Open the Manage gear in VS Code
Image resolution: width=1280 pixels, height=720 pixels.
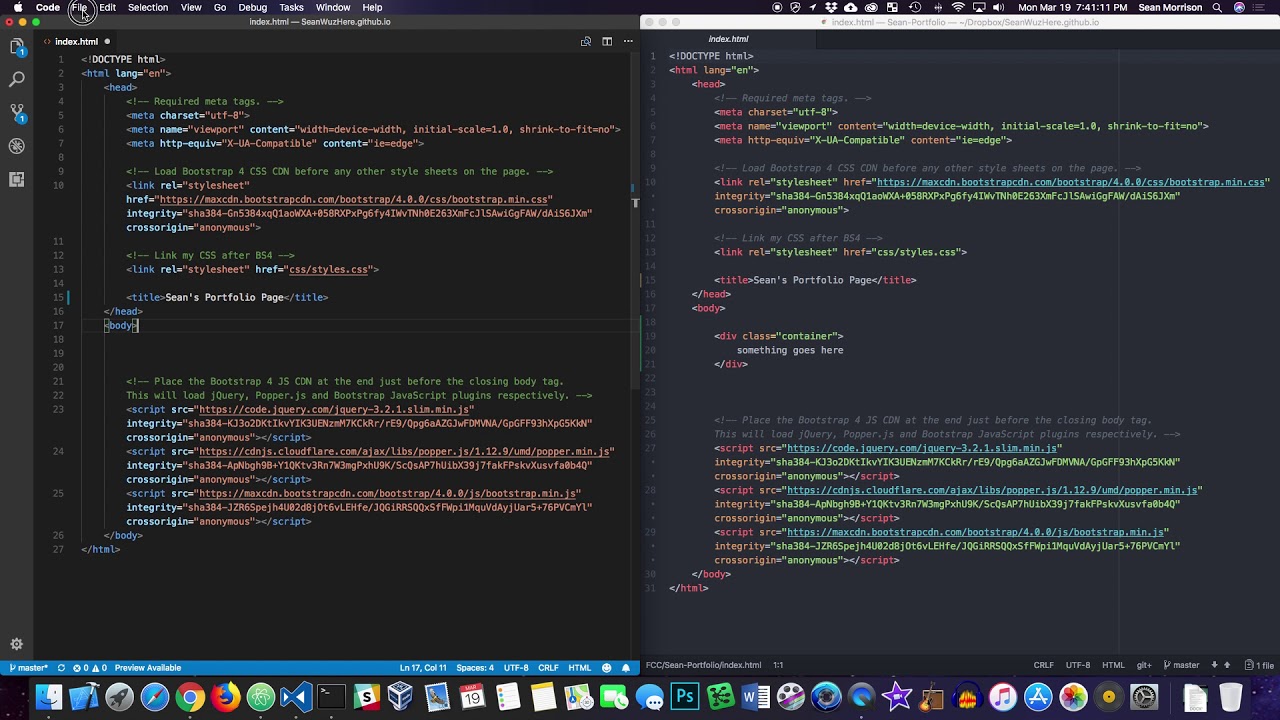[x=17, y=645]
